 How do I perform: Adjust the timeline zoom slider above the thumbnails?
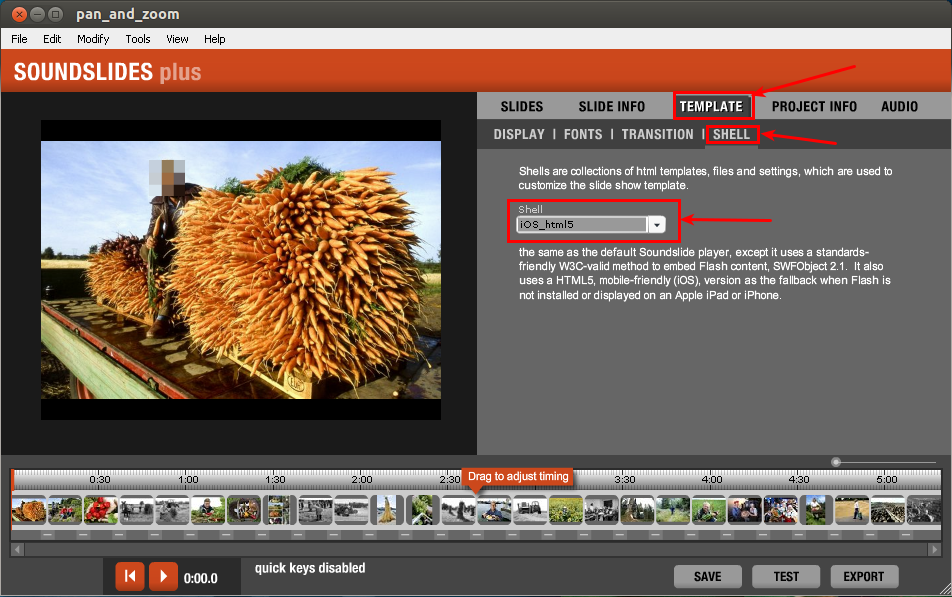[x=836, y=462]
